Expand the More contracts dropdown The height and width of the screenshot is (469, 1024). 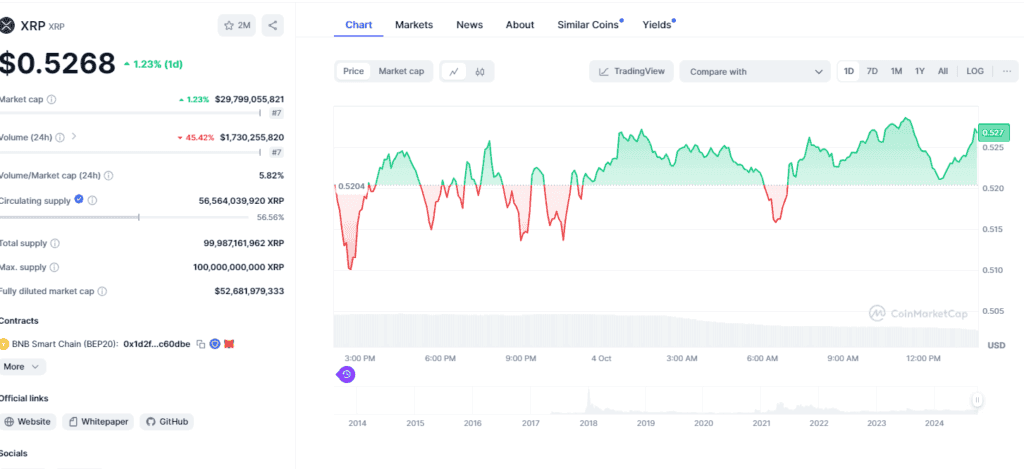22,366
